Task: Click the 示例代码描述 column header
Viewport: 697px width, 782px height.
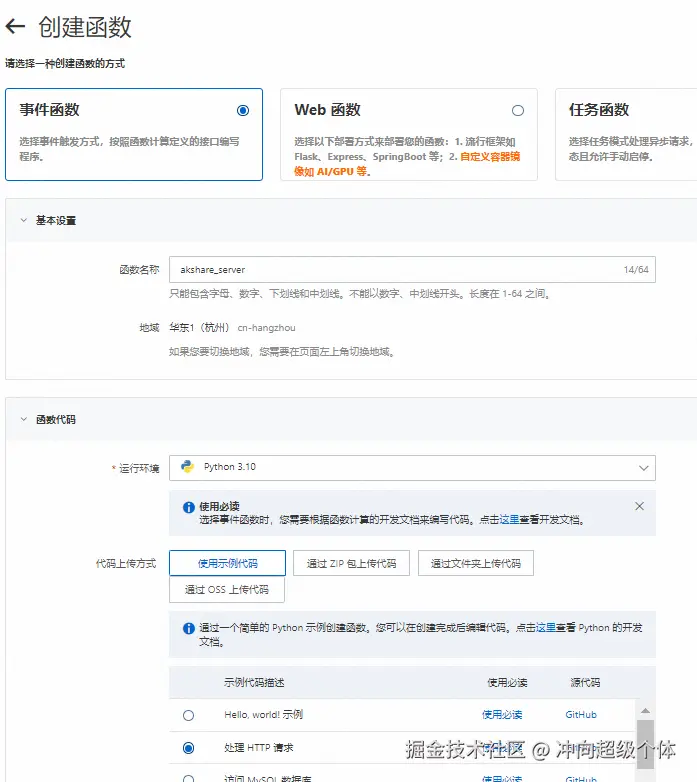Action: (254, 682)
